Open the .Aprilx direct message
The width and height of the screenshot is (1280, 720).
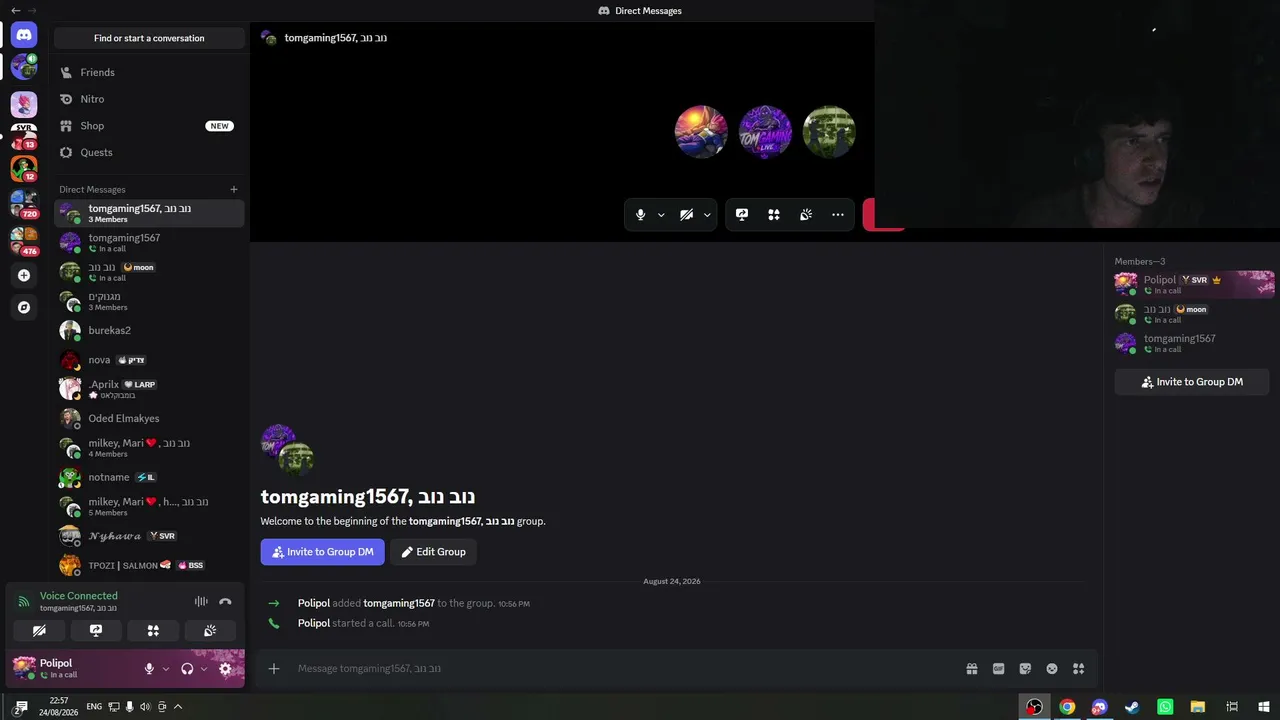(x=149, y=389)
